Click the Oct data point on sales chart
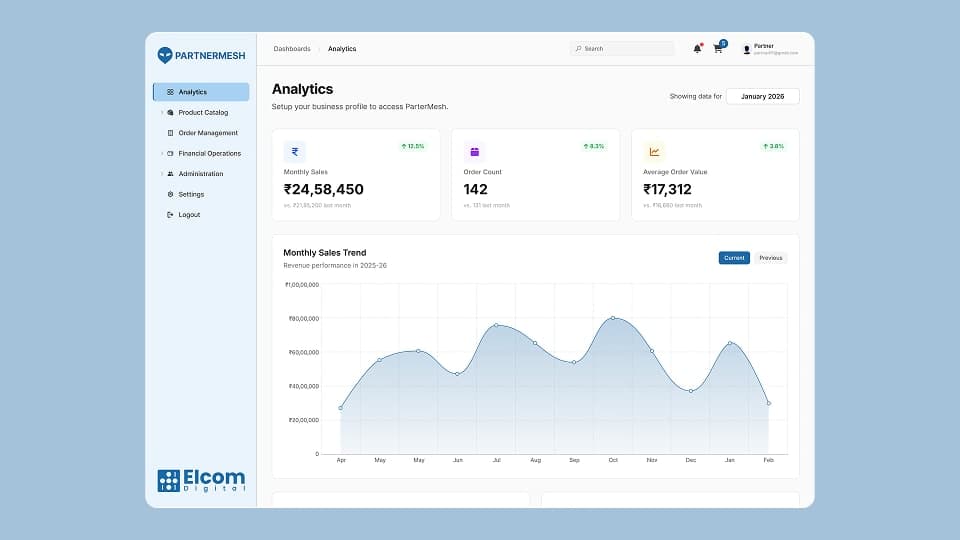This screenshot has height=540, width=960. tap(612, 318)
